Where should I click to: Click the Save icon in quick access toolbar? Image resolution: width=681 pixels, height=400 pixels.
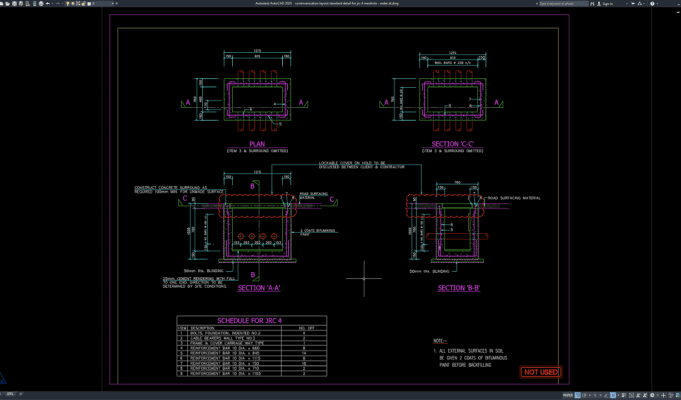pyautogui.click(x=14, y=3)
